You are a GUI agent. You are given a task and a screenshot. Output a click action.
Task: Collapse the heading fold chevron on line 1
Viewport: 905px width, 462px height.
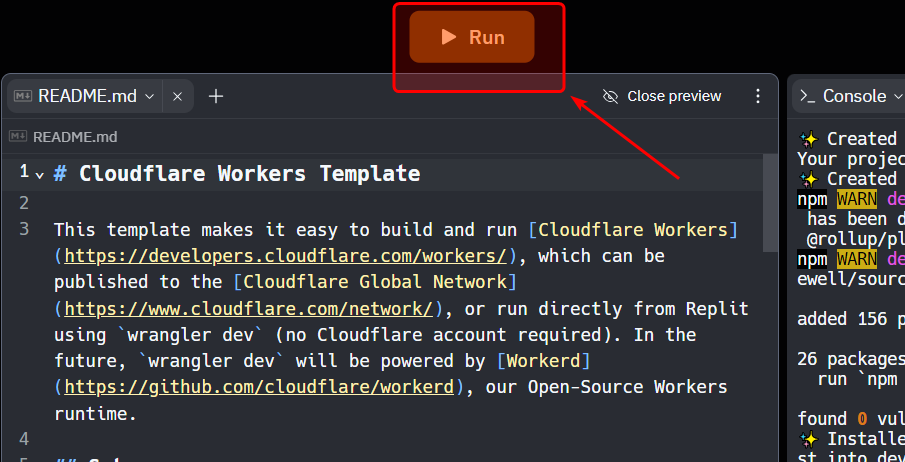tap(40, 175)
